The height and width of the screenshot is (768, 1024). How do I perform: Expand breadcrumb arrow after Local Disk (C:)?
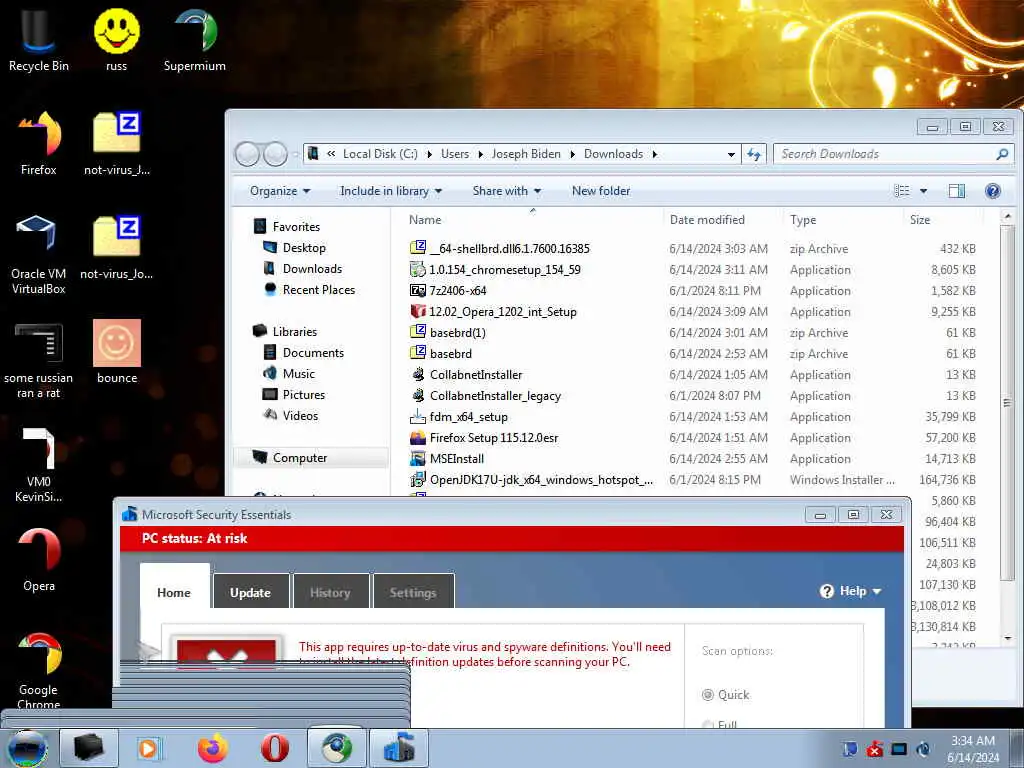429,154
